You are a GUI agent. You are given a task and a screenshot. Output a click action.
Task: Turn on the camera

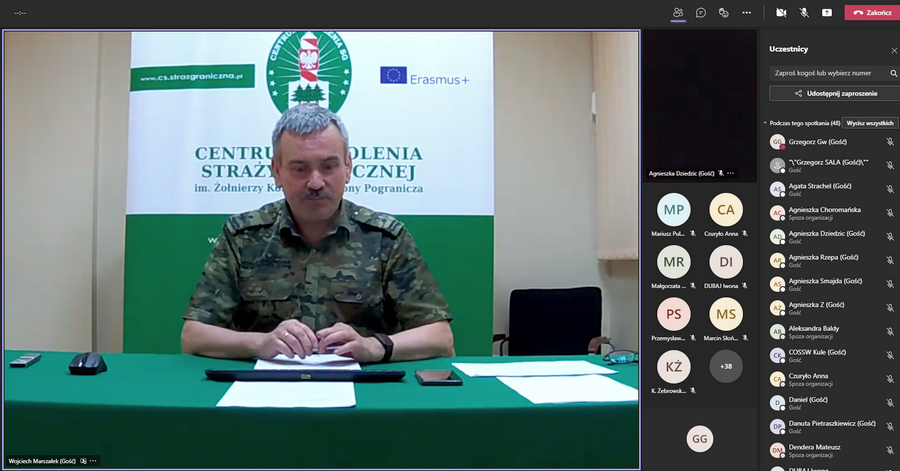pos(781,13)
